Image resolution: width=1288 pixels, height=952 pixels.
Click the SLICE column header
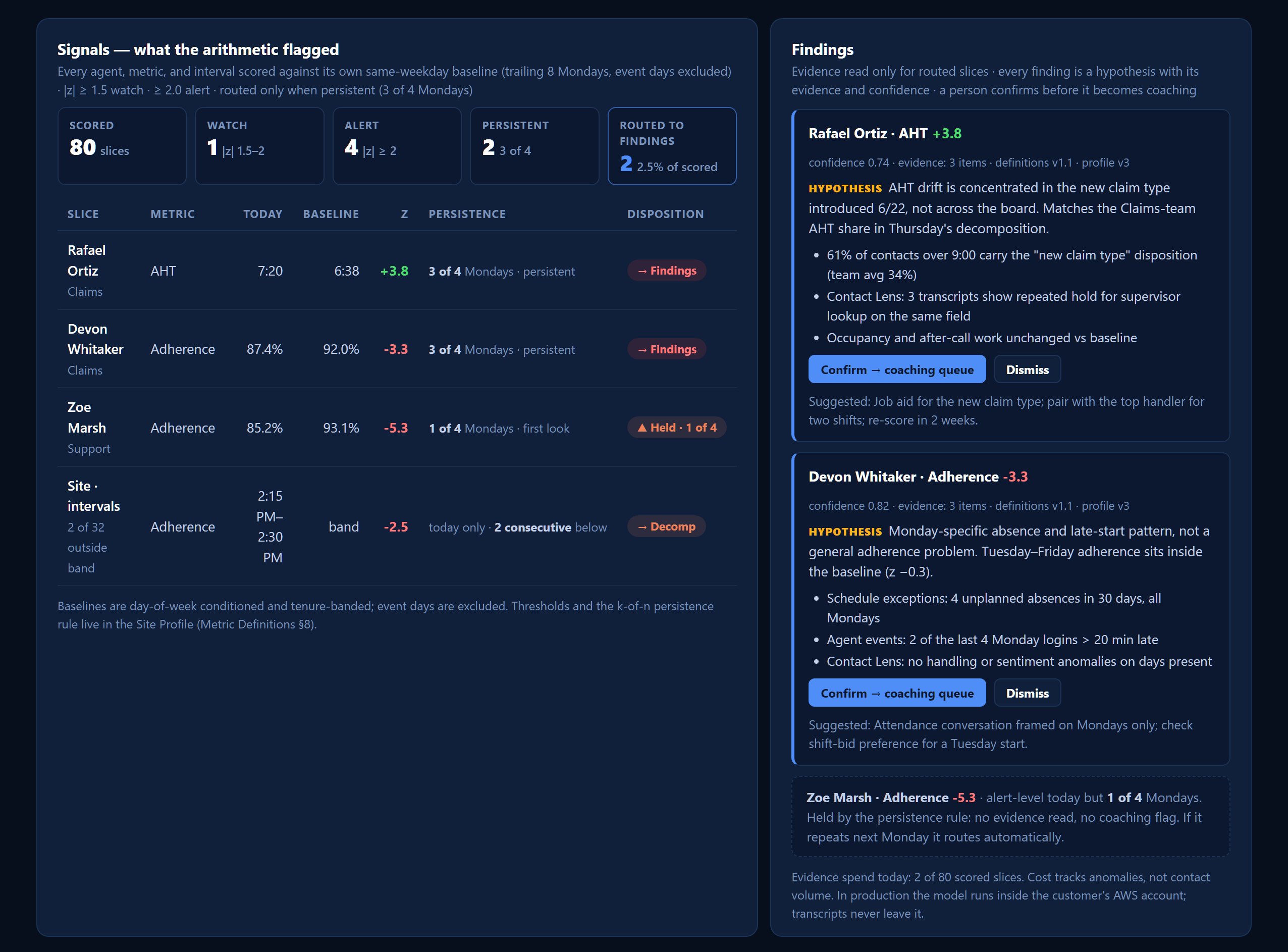[83, 214]
